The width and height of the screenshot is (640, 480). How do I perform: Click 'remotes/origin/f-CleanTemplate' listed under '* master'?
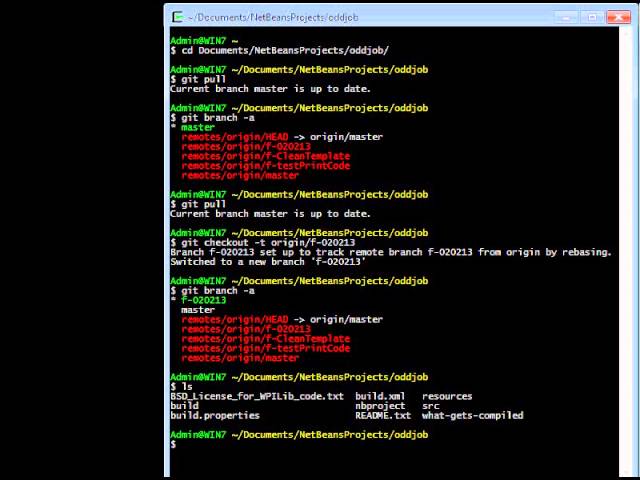pos(266,156)
